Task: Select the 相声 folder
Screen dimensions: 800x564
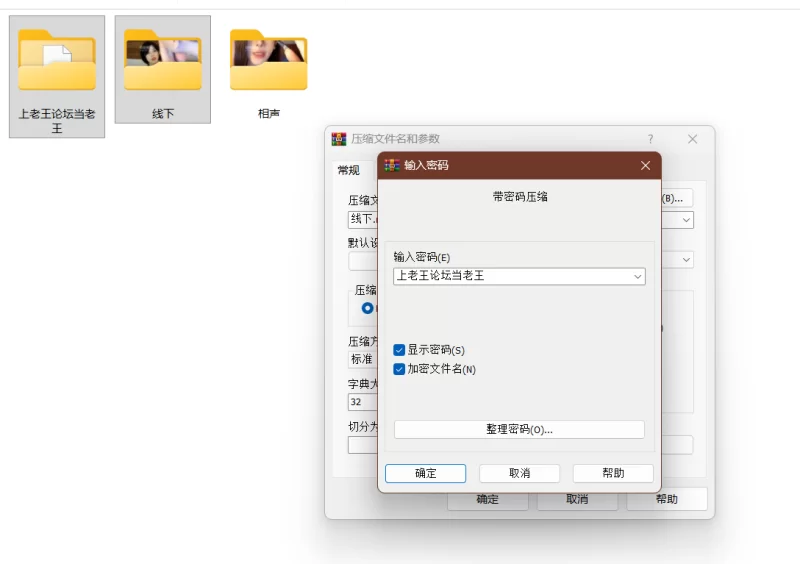Action: coord(268,61)
